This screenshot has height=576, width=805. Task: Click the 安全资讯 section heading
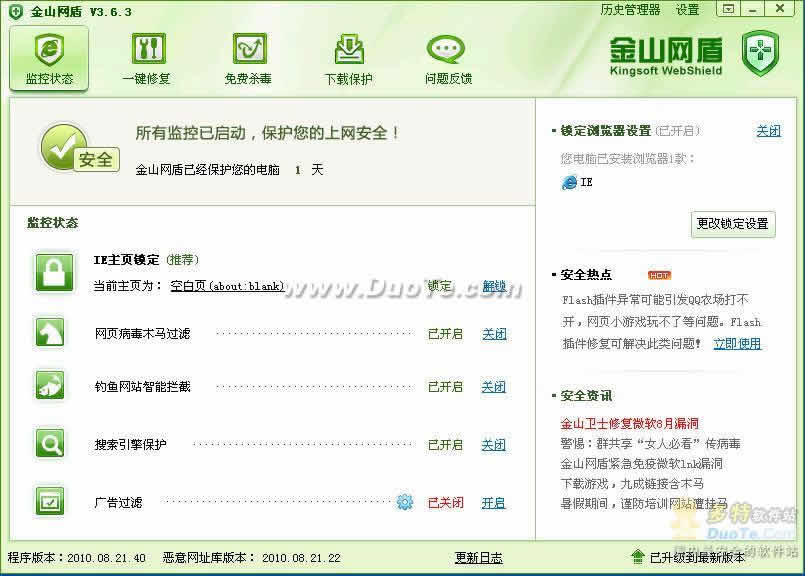(x=586, y=396)
